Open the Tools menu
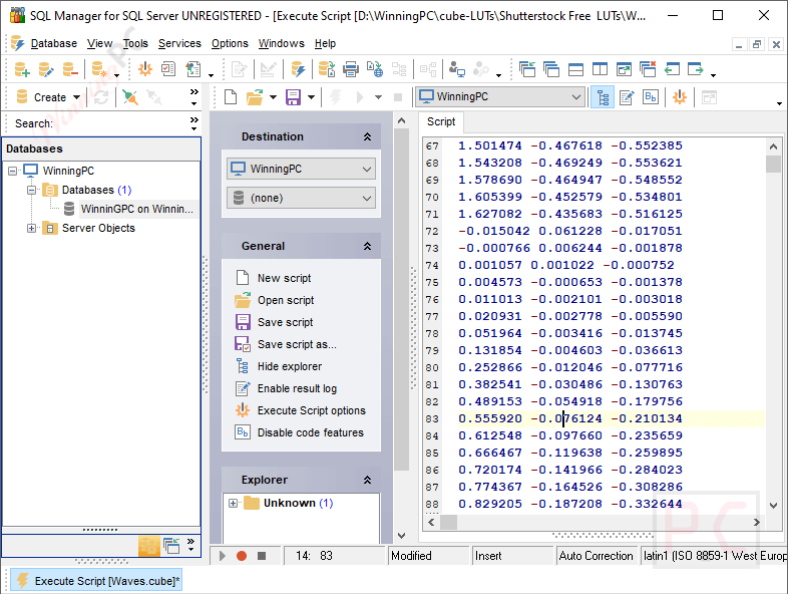This screenshot has height=594, width=788. tap(135, 44)
